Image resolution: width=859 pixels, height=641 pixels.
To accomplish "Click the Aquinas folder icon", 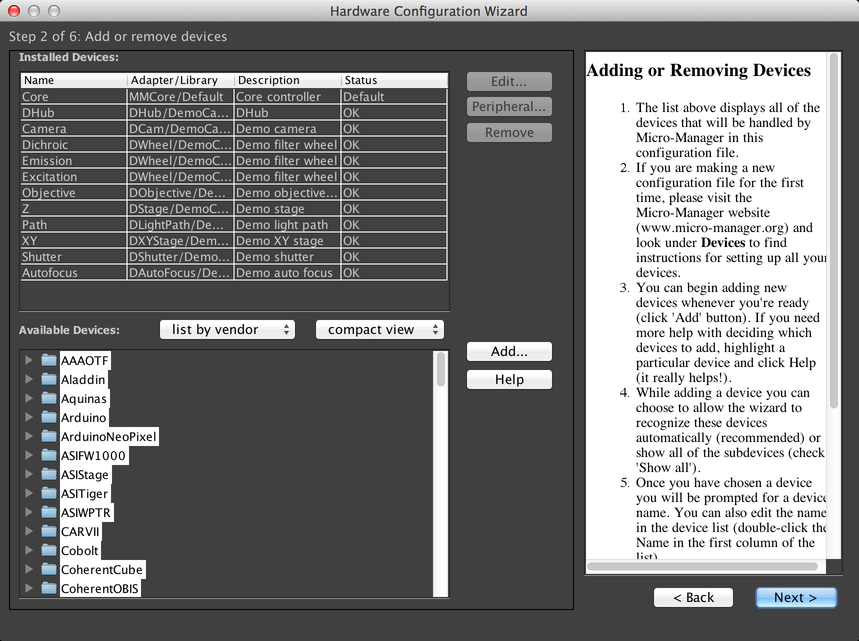I will click(x=49, y=398).
